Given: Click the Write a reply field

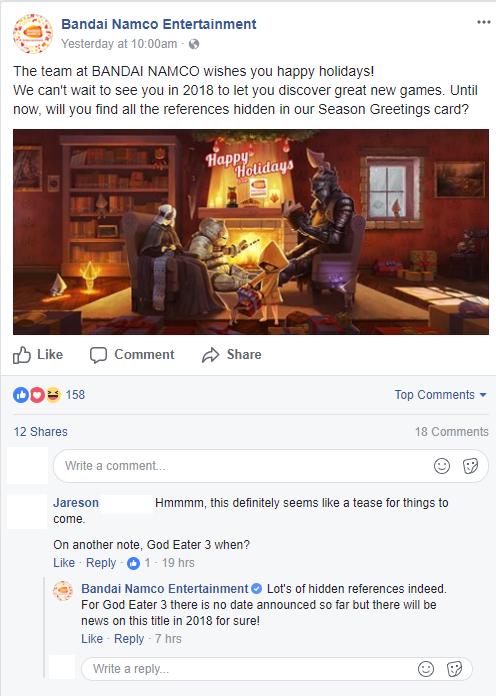Looking at the screenshot, I should click(x=277, y=669).
